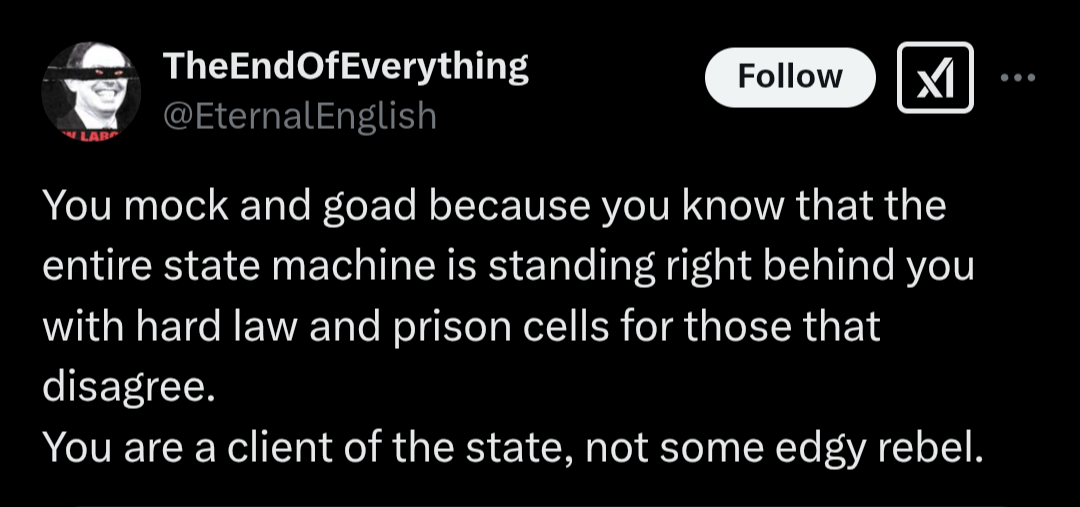Open the profile picture of TheEndOfEverything
This screenshot has width=1080, height=507.
click(x=91, y=92)
